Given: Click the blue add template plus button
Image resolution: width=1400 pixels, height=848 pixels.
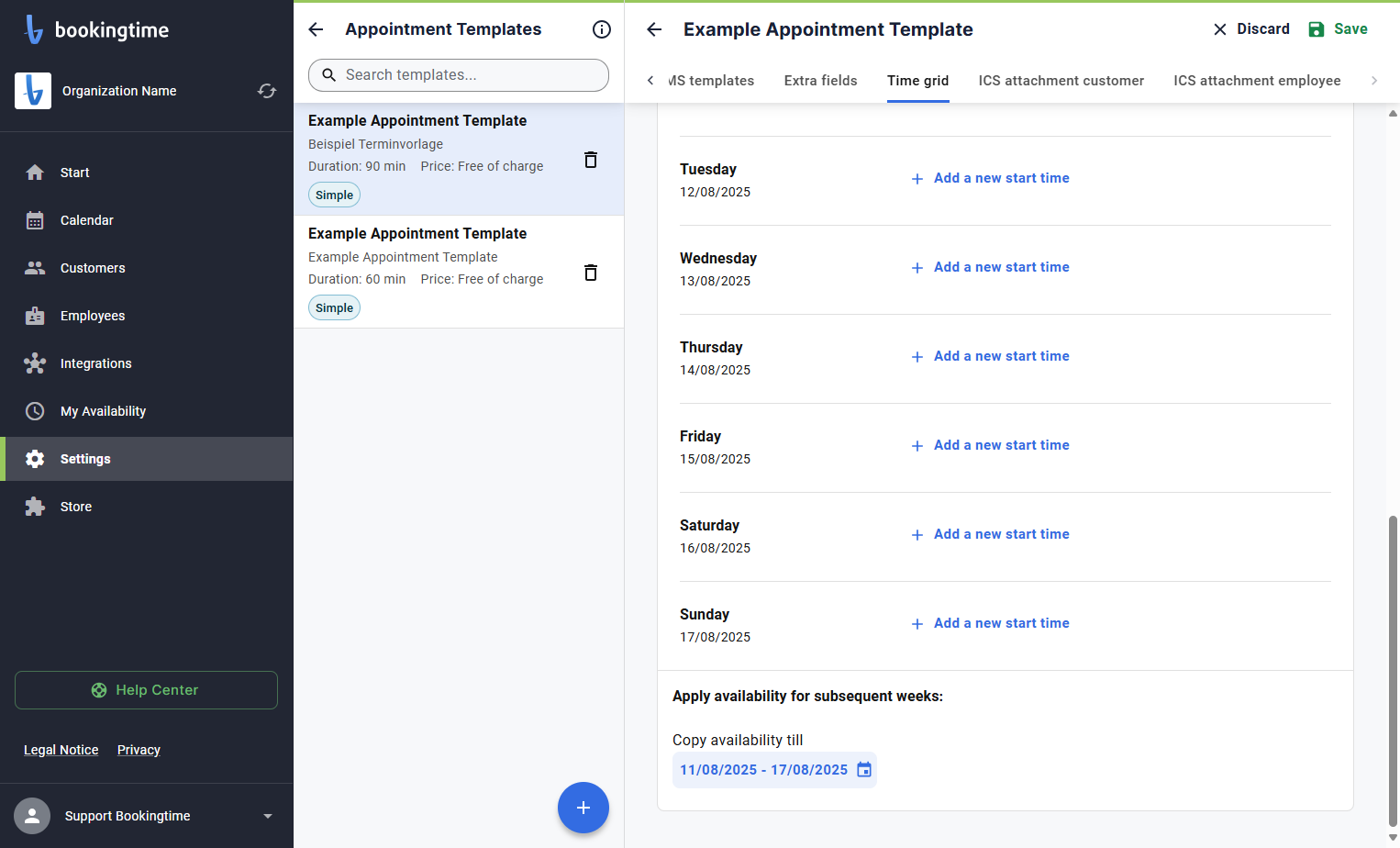Looking at the screenshot, I should click(x=583, y=808).
